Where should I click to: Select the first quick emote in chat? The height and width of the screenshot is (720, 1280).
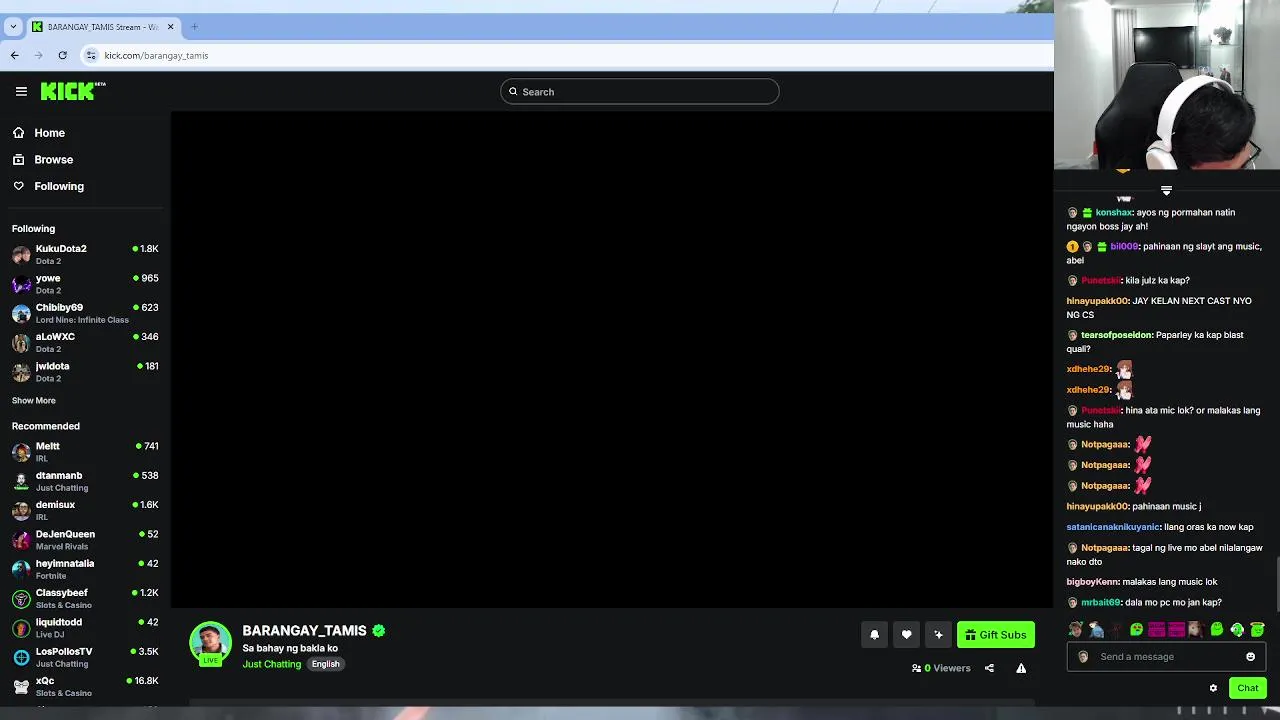pos(1076,630)
